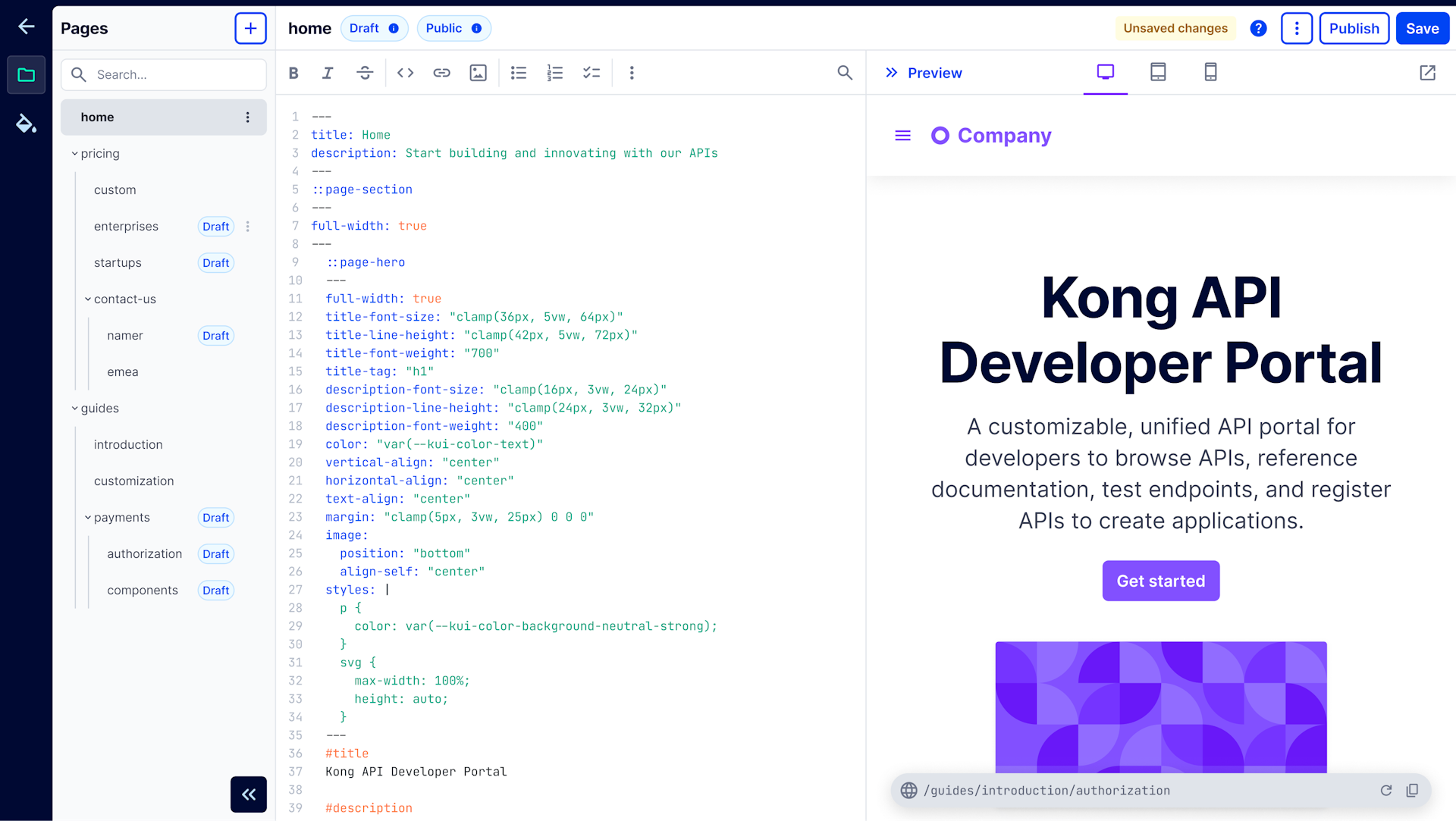1456x821 pixels.
Task: Toggle bold formatting in the editor toolbar
Action: point(293,73)
